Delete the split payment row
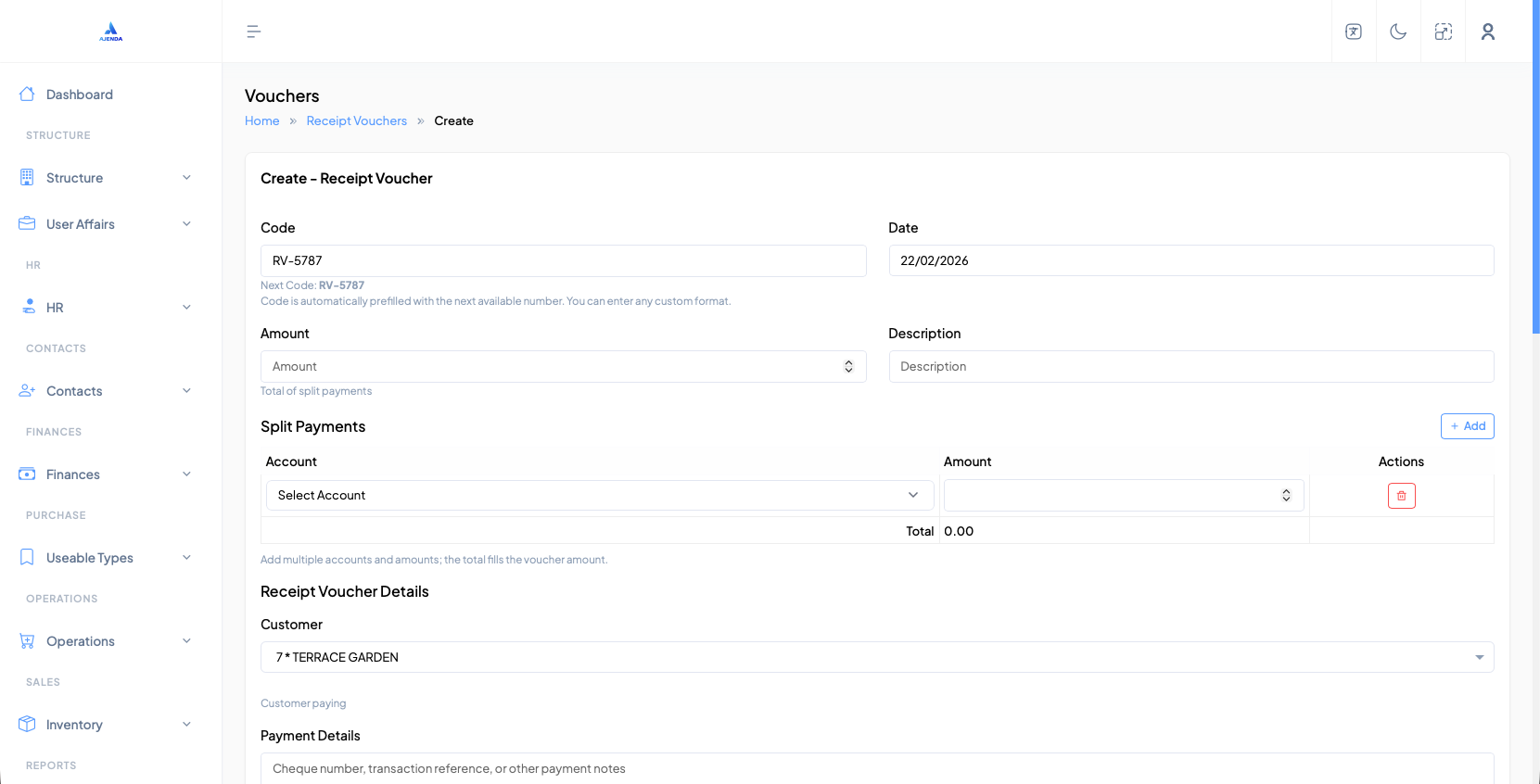 click(1401, 496)
